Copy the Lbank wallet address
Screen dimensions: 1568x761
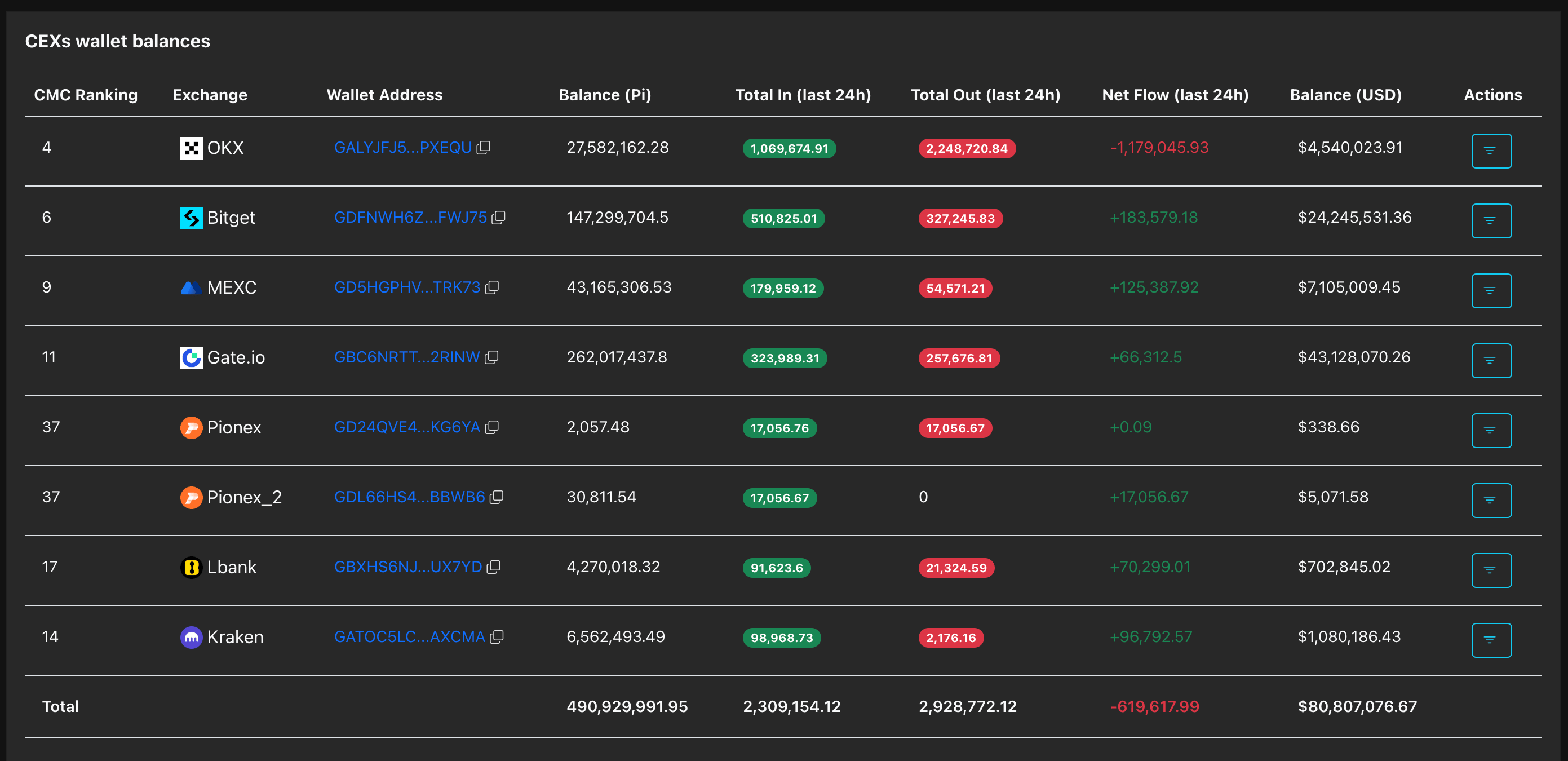pos(494,568)
